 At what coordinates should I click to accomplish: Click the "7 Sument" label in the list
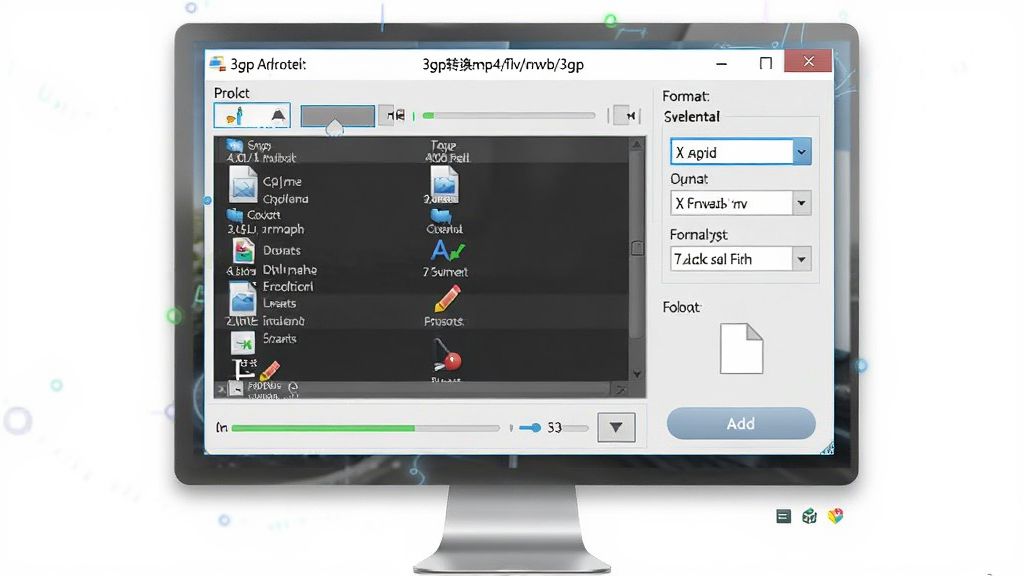coord(445,272)
